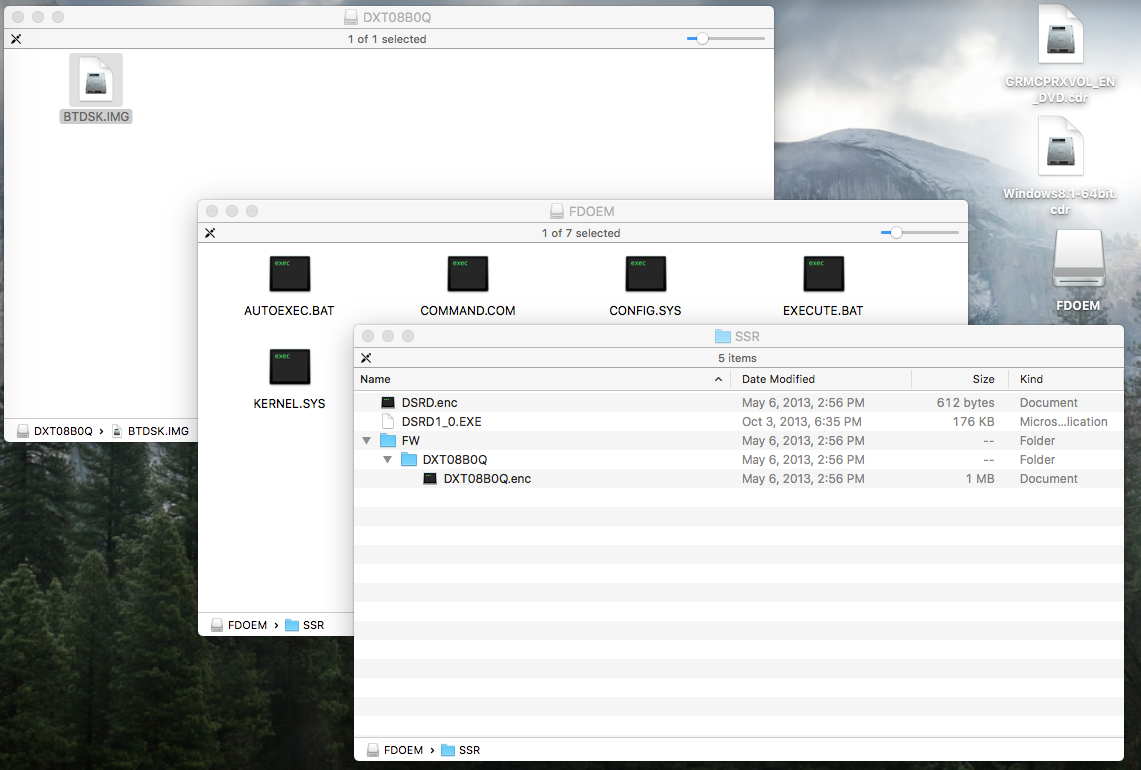Click the BTDSK.IMG file icon in path bar
The width and height of the screenshot is (1141, 770).
[117, 431]
